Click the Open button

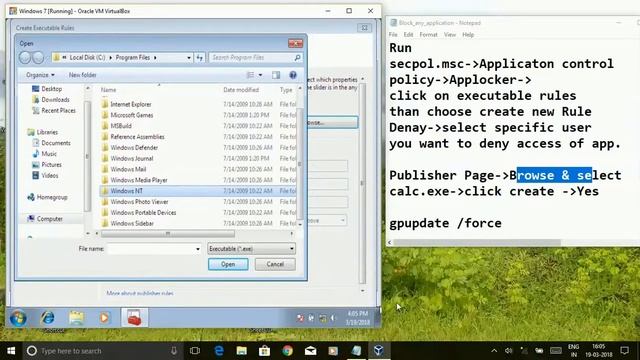228,264
